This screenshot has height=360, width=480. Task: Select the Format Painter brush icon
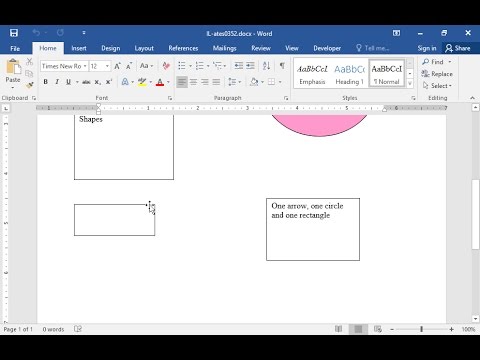pyautogui.click(x=30, y=85)
